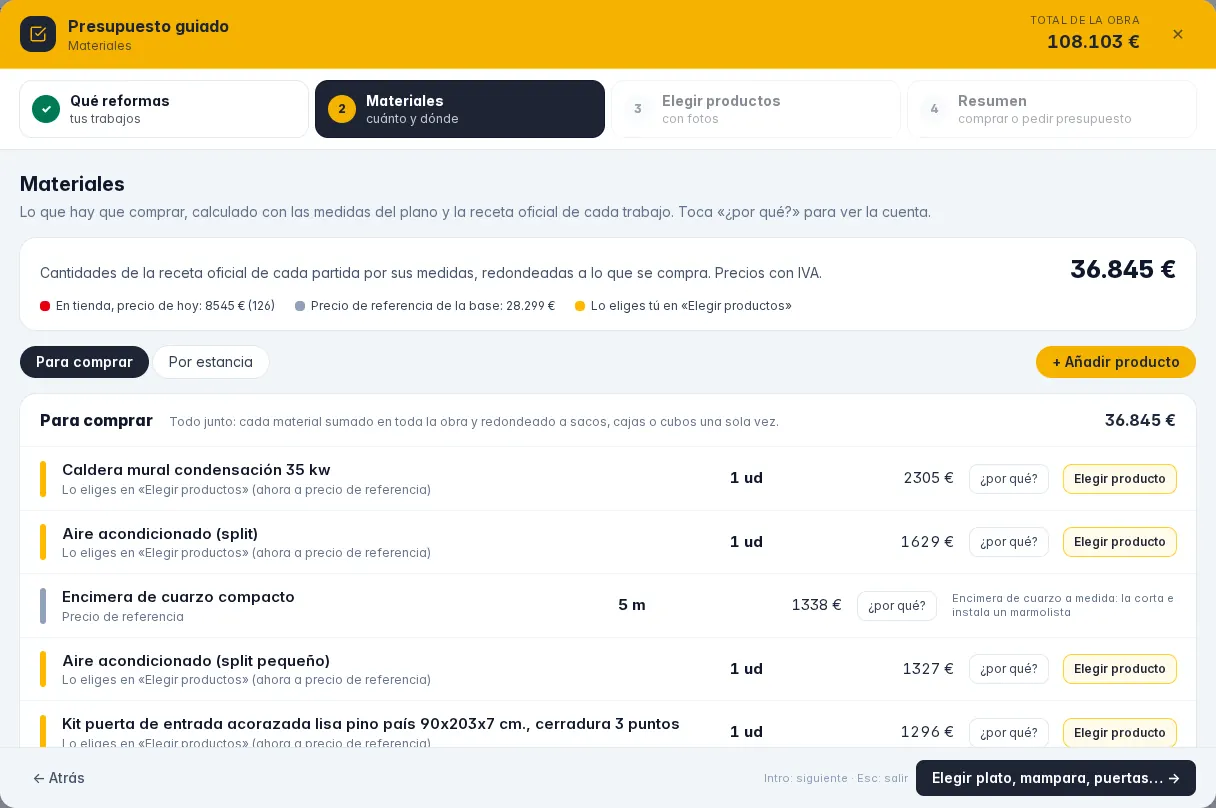Select the Encimera de cuarzo compacto title
The width and height of the screenshot is (1216, 808).
(x=178, y=597)
